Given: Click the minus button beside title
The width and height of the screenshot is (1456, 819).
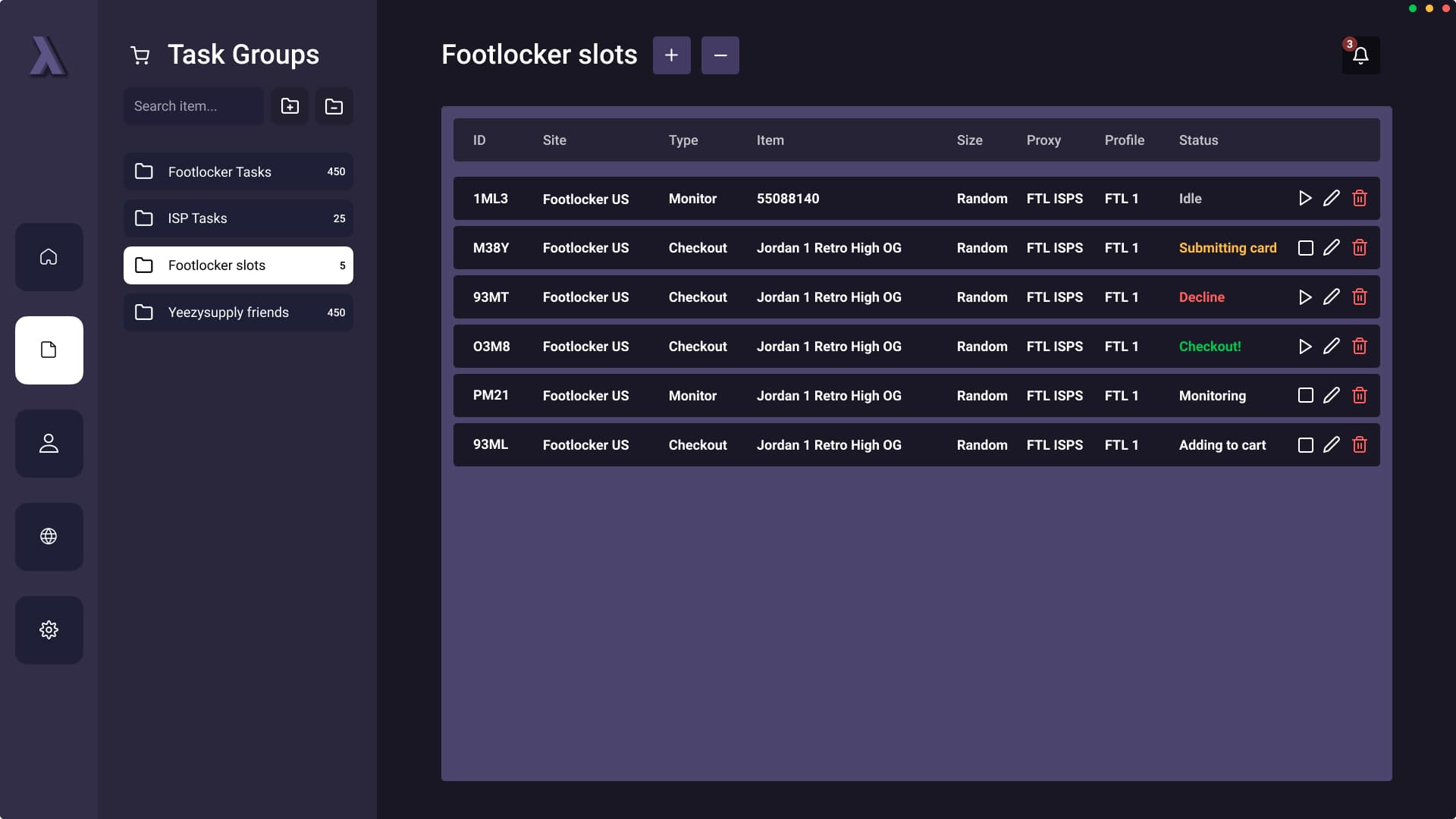Looking at the screenshot, I should (720, 55).
